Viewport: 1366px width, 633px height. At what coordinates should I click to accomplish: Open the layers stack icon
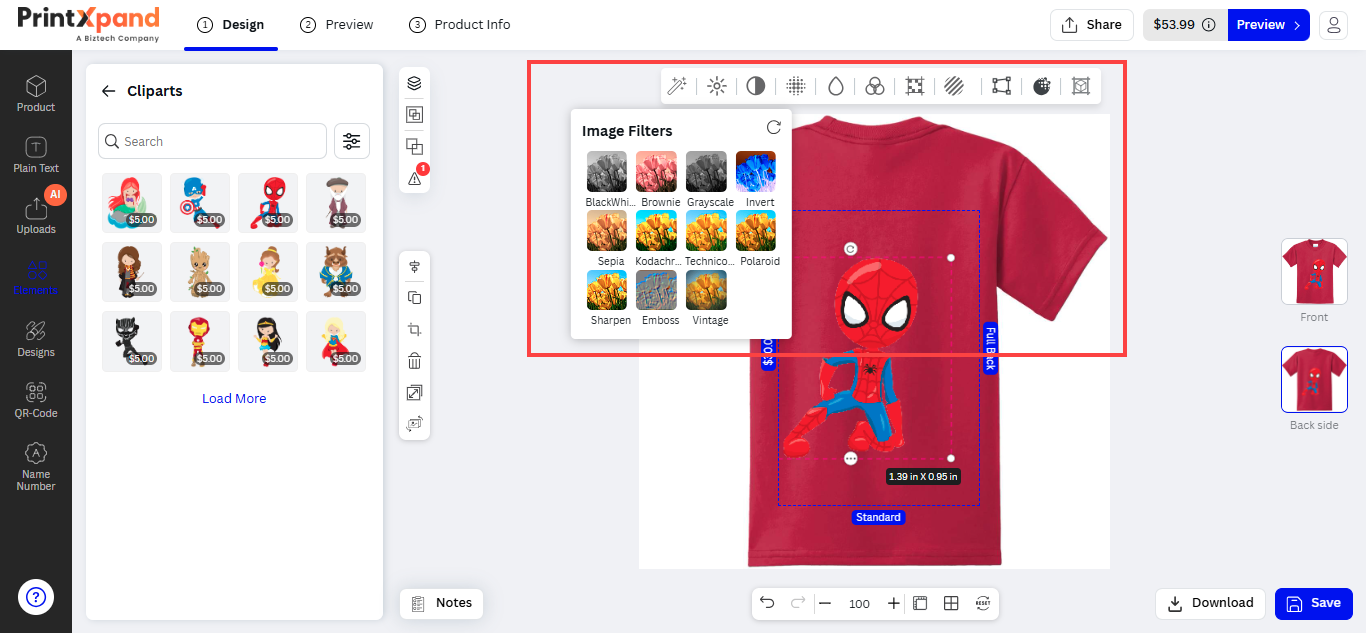pyautogui.click(x=414, y=83)
